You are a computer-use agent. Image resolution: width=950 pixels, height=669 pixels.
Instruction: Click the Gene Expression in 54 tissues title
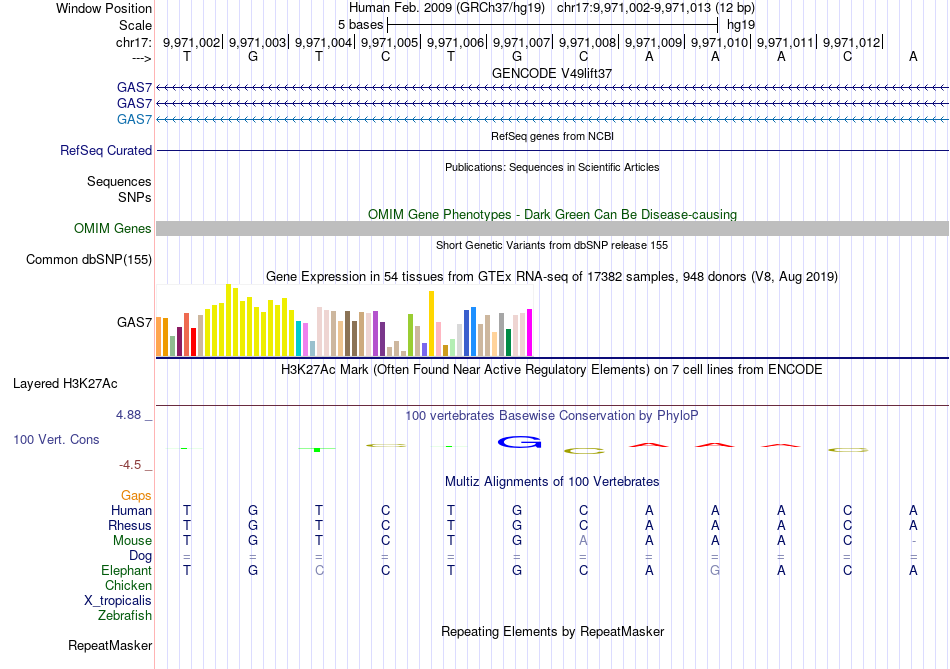pyautogui.click(x=552, y=277)
